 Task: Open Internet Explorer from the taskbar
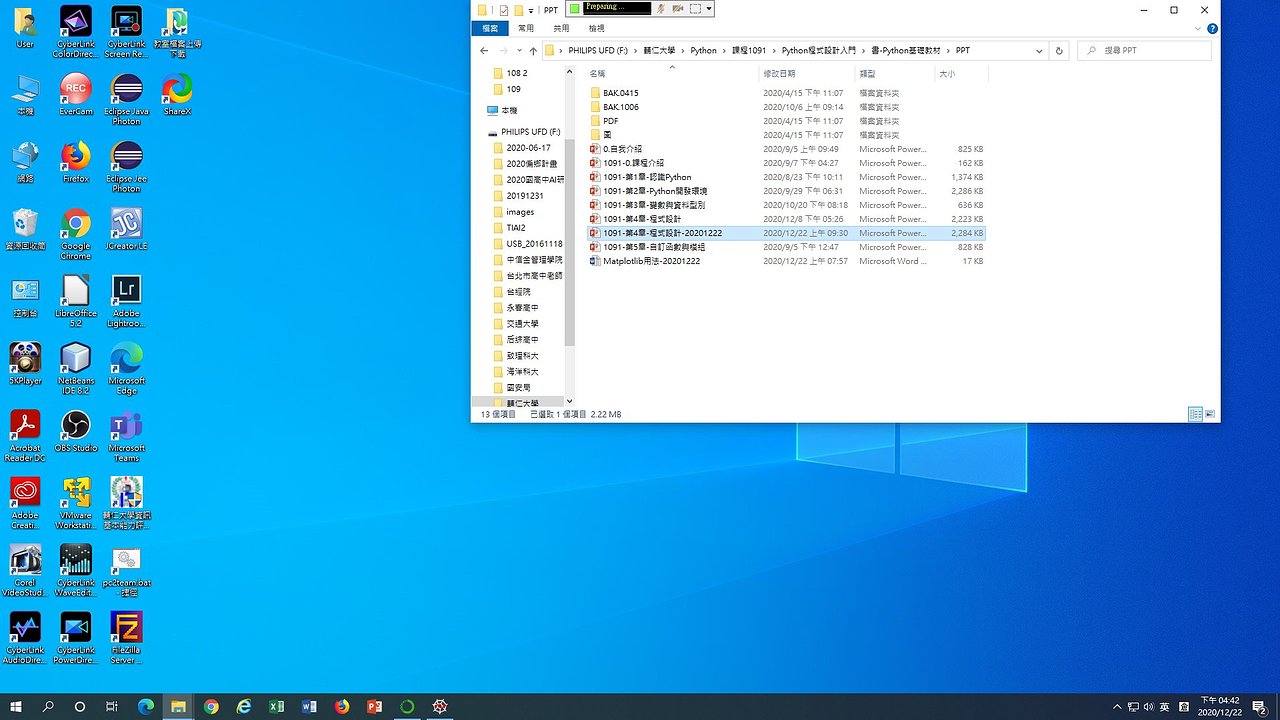tap(244, 706)
